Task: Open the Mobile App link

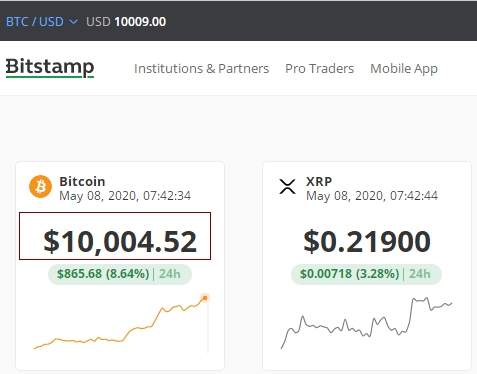Action: tap(404, 69)
